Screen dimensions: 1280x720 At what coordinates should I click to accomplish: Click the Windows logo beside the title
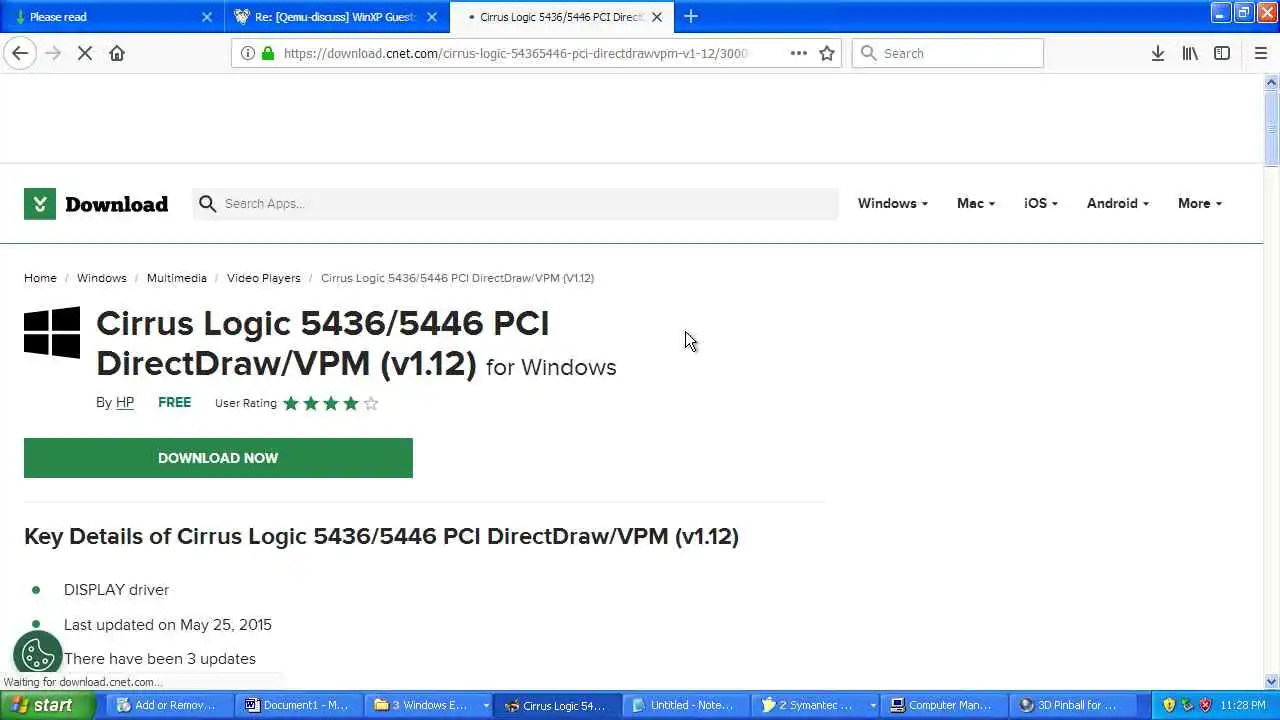click(52, 332)
